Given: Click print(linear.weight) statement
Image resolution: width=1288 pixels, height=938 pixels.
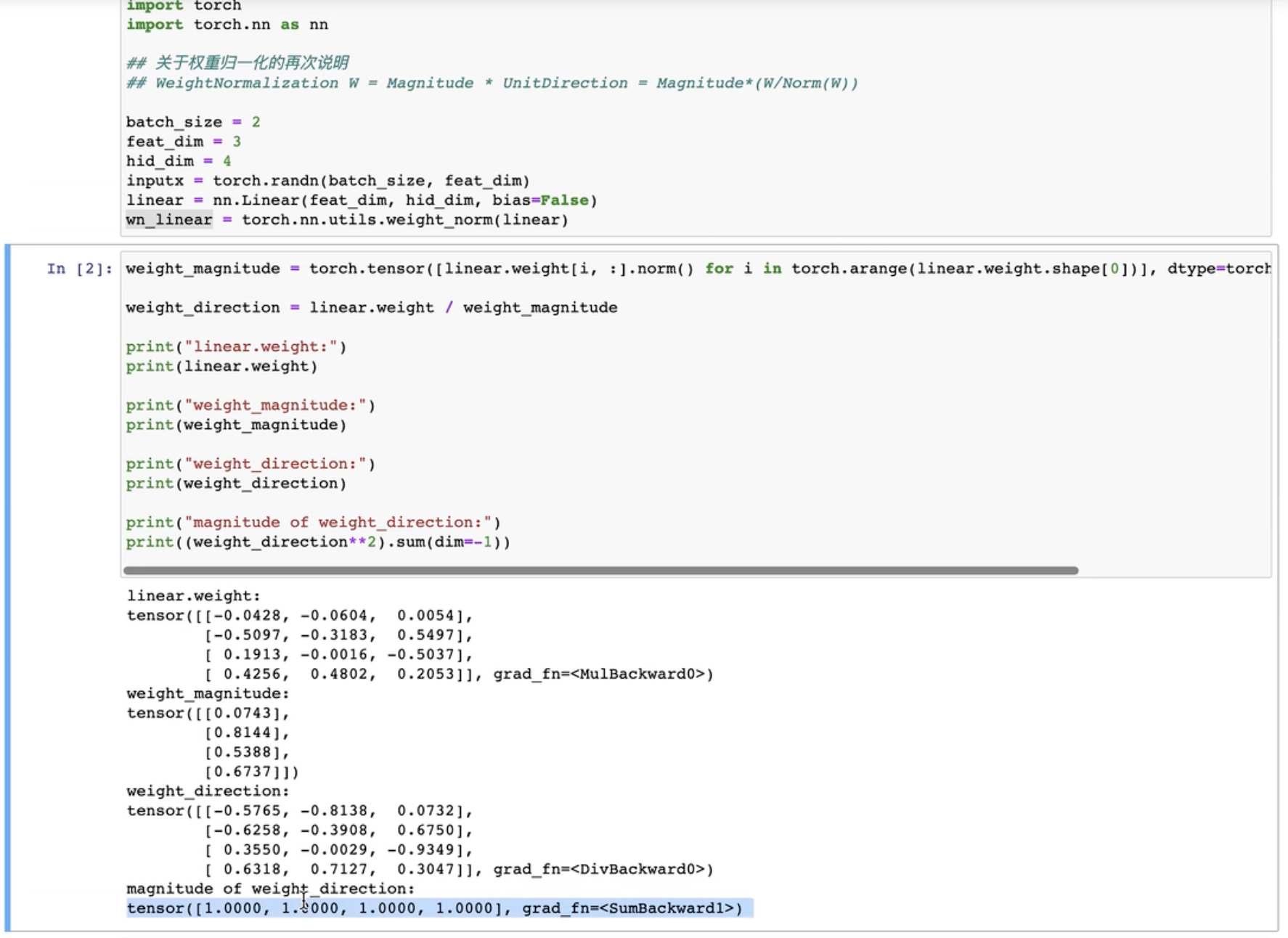Looking at the screenshot, I should coord(222,367).
